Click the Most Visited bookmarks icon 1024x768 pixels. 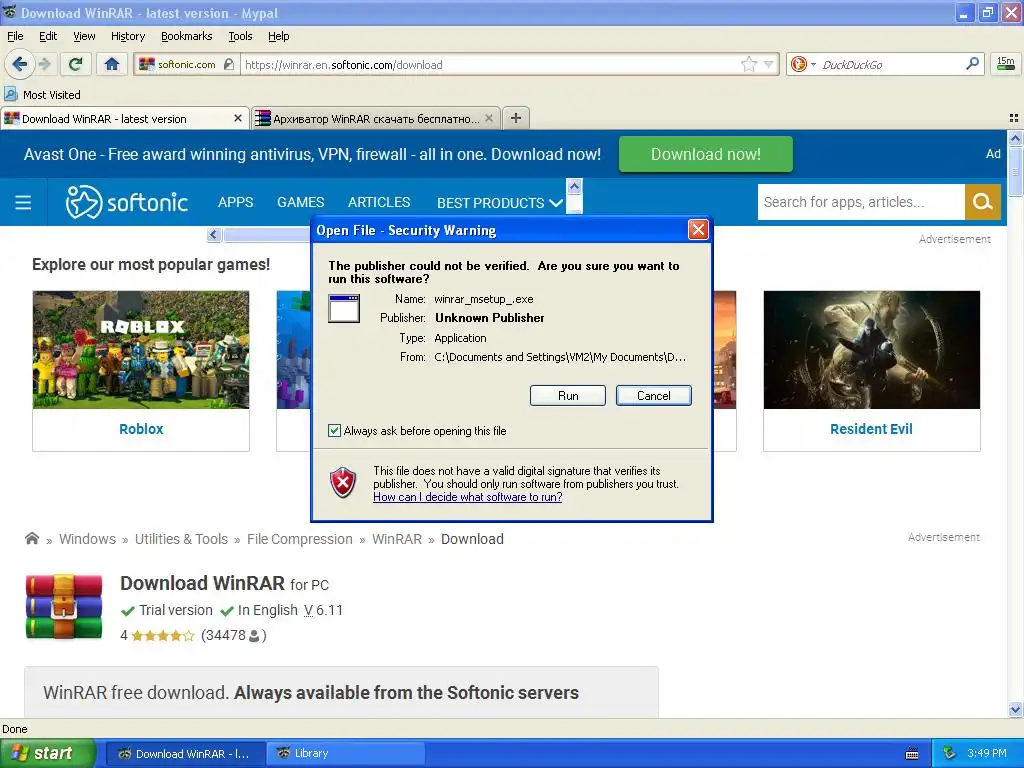[x=11, y=95]
